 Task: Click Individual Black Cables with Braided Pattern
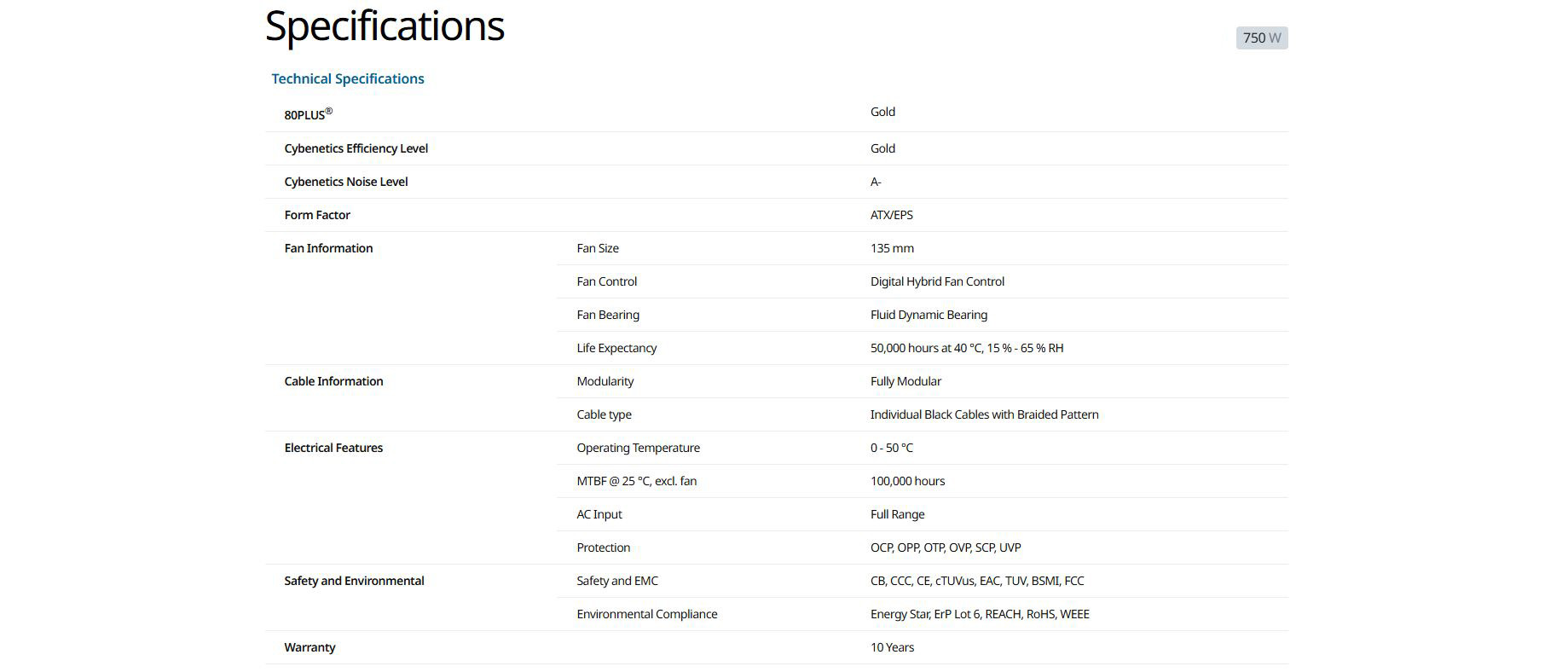984,414
